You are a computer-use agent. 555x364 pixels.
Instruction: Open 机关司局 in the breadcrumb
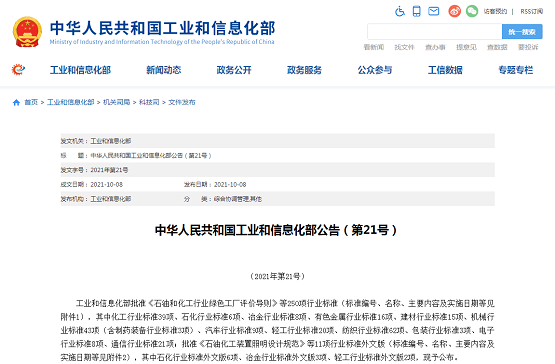[116, 102]
